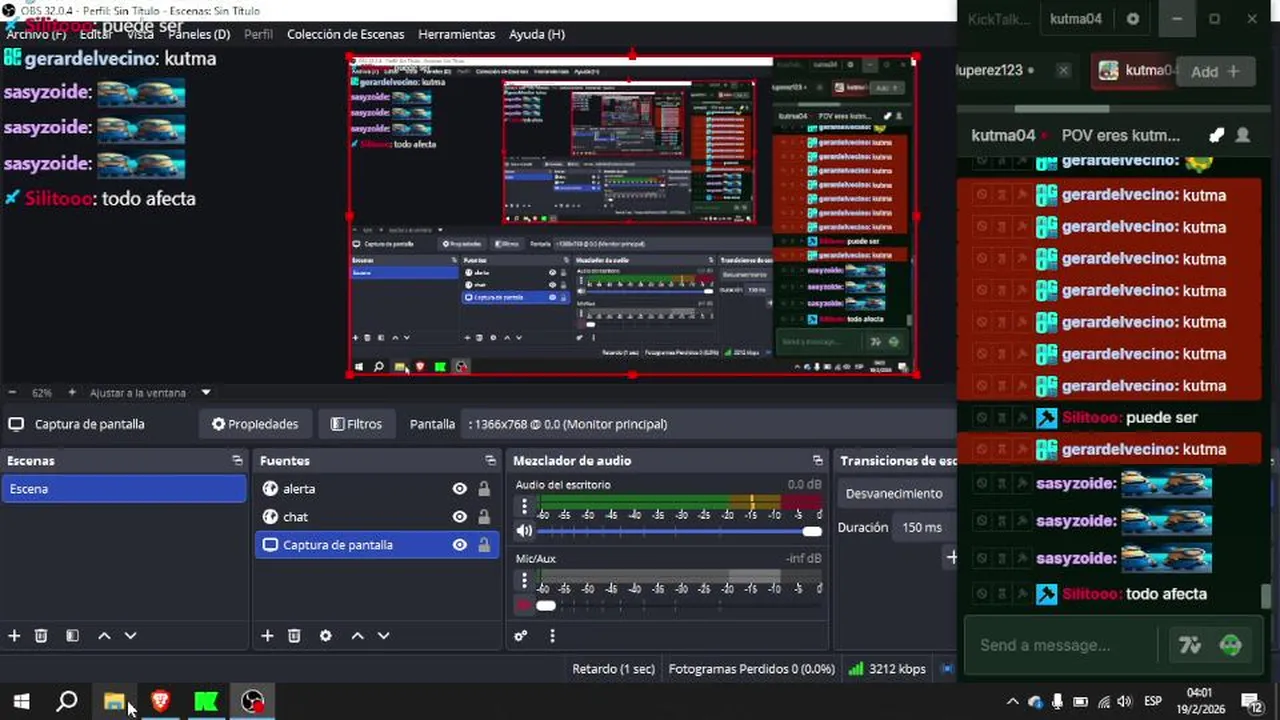Image resolution: width=1280 pixels, height=720 pixels.
Task: Open Windows notification center
Action: point(1251,701)
